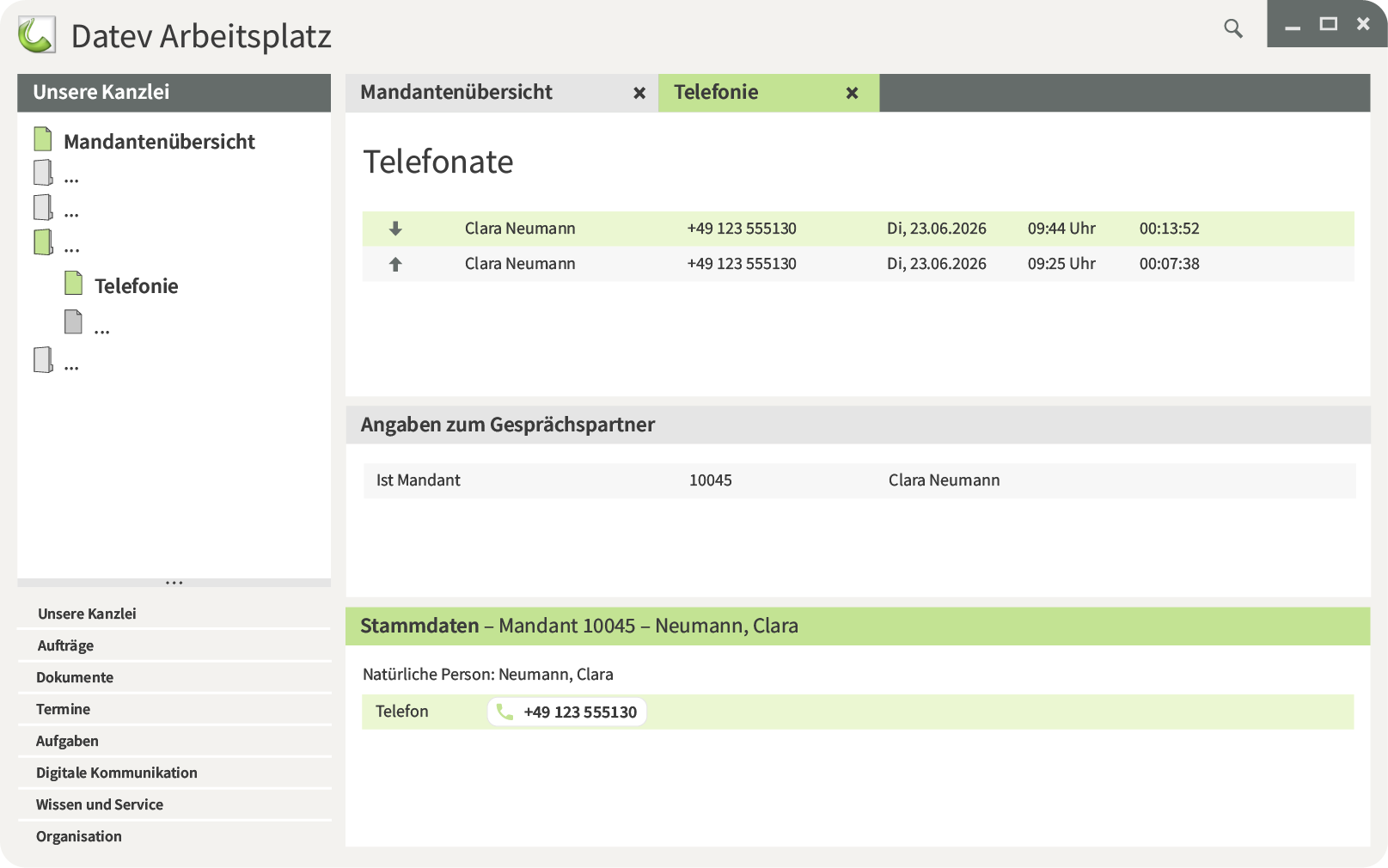1388x868 pixels.
Task: Click the gray document icon below Telefonie
Action: (x=74, y=321)
